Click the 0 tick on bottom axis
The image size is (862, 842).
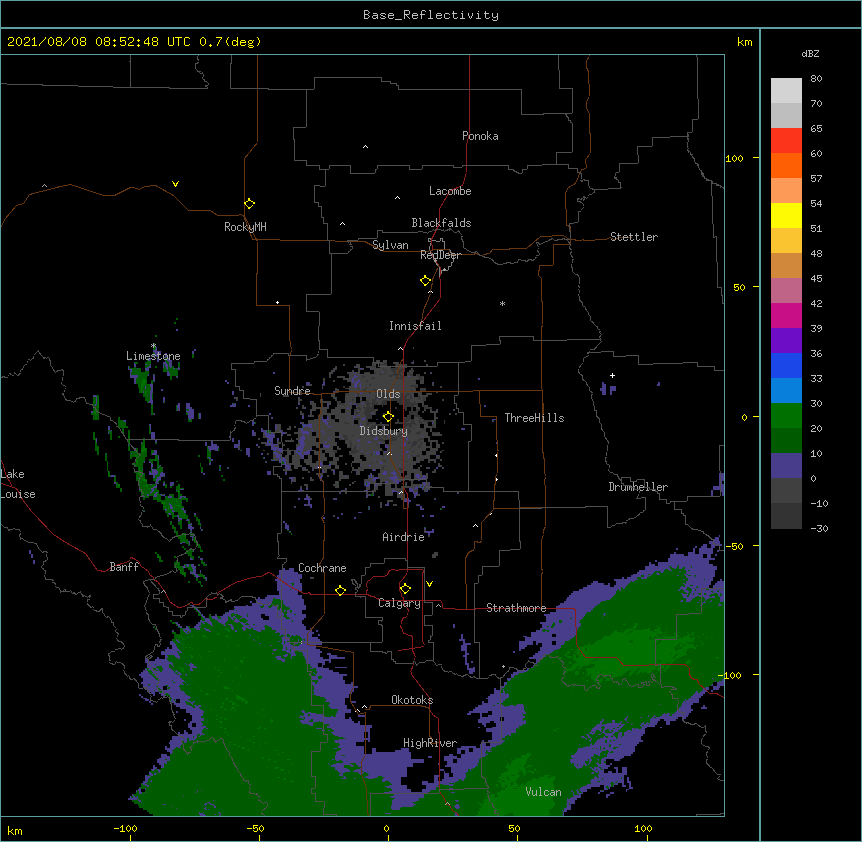(386, 829)
